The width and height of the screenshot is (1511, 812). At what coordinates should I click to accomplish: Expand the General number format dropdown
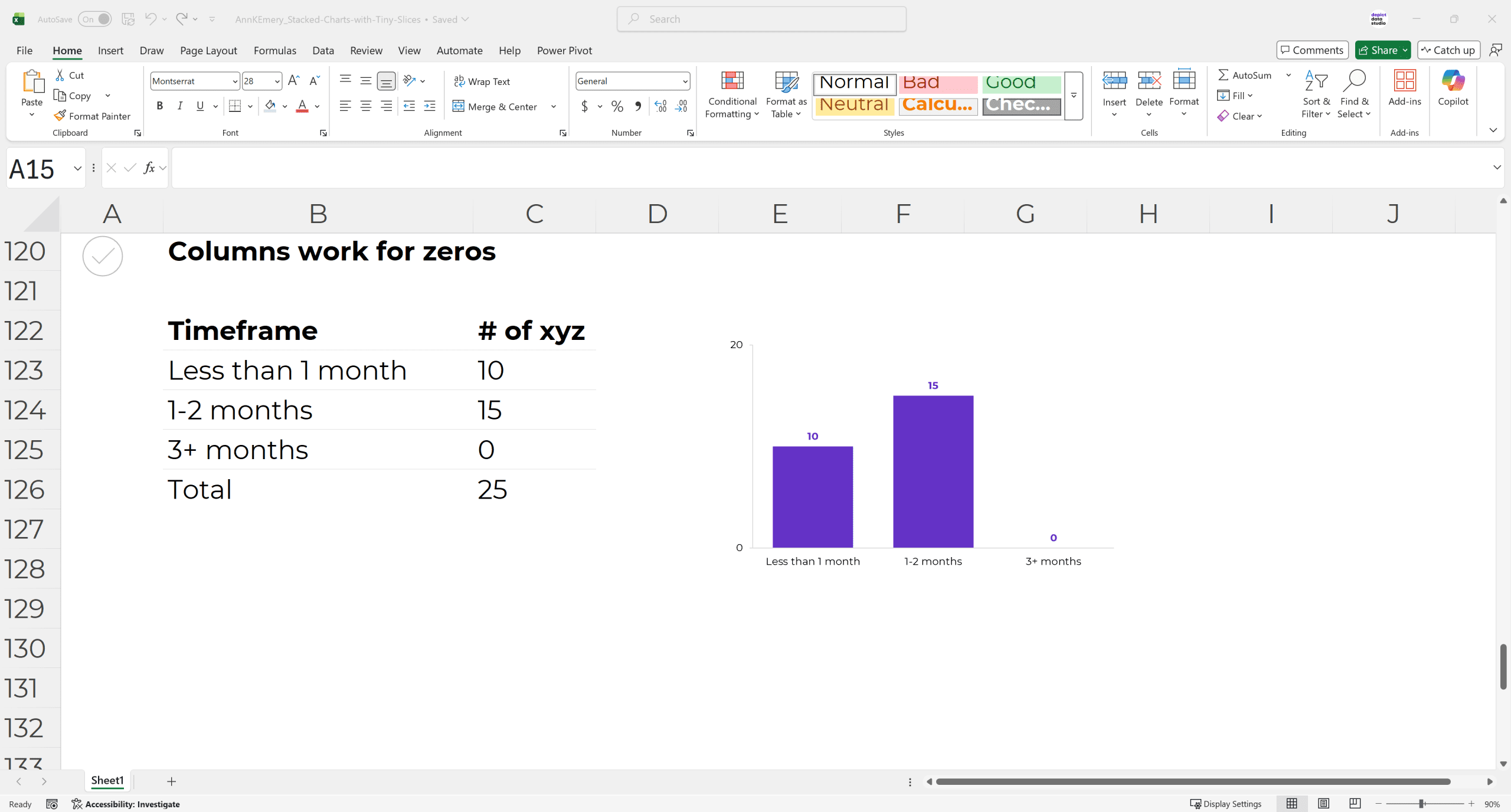click(685, 81)
